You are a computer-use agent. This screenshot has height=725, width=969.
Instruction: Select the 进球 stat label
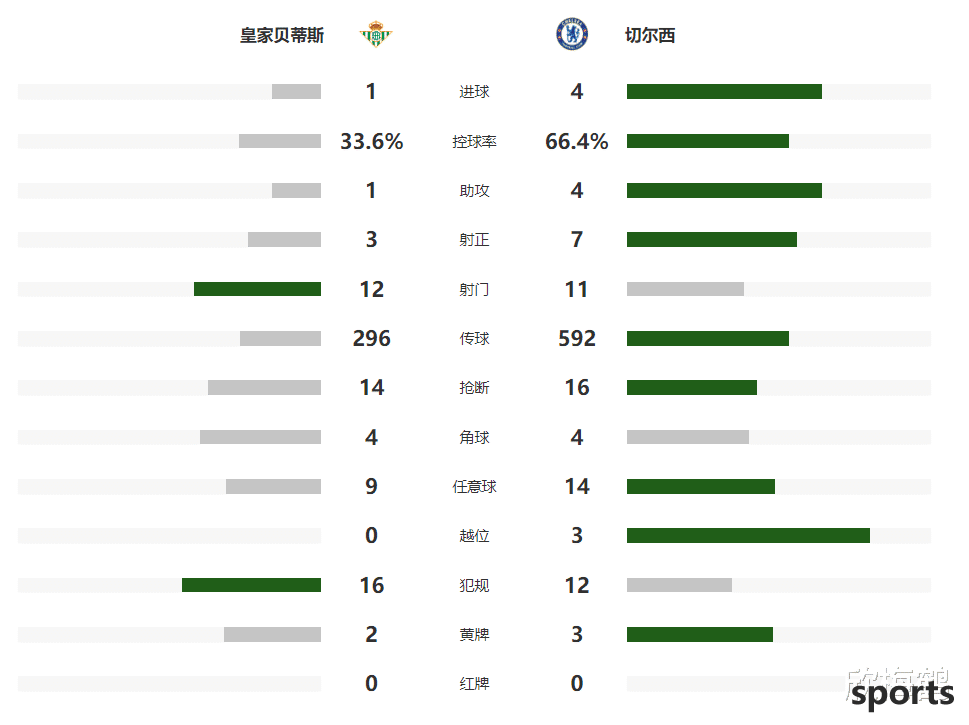click(474, 92)
